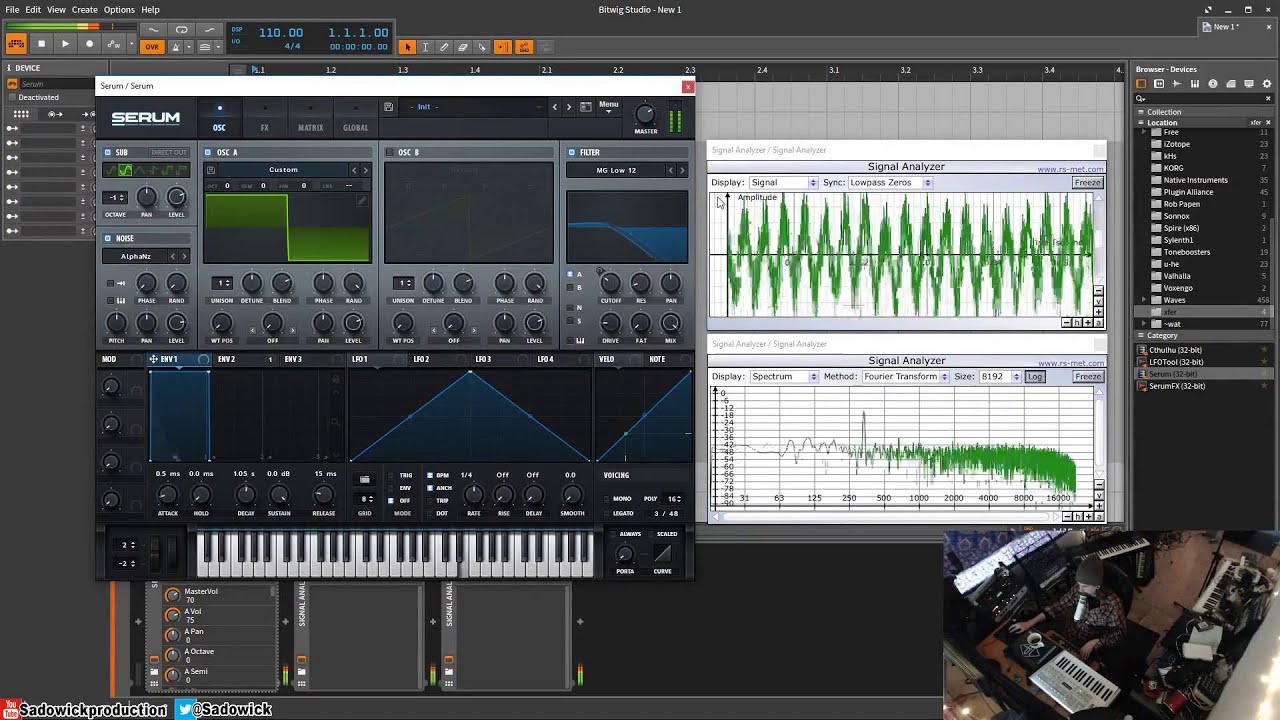Adjust the envelope ATTACK knob
This screenshot has height=720, width=1280.
click(x=168, y=495)
